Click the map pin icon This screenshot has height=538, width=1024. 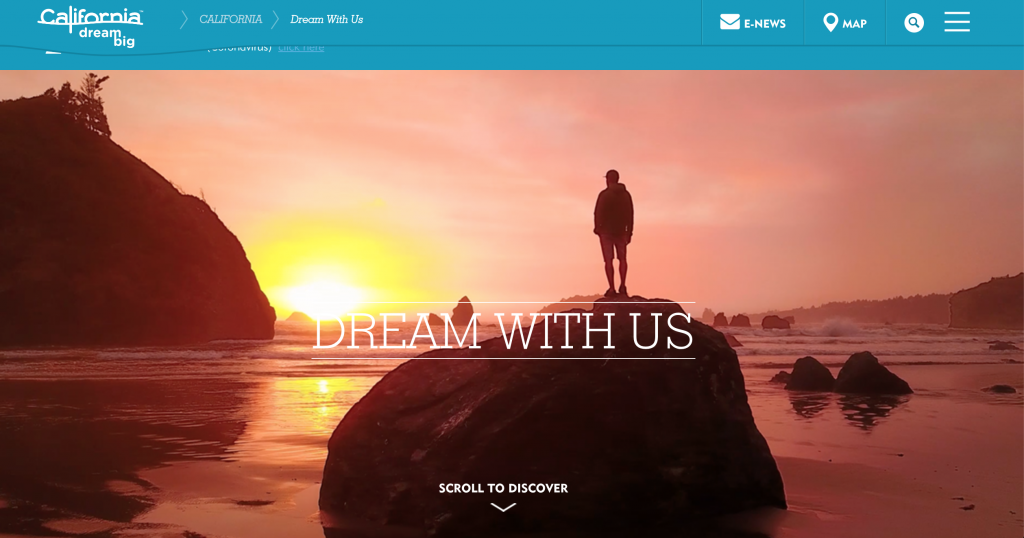coord(830,22)
